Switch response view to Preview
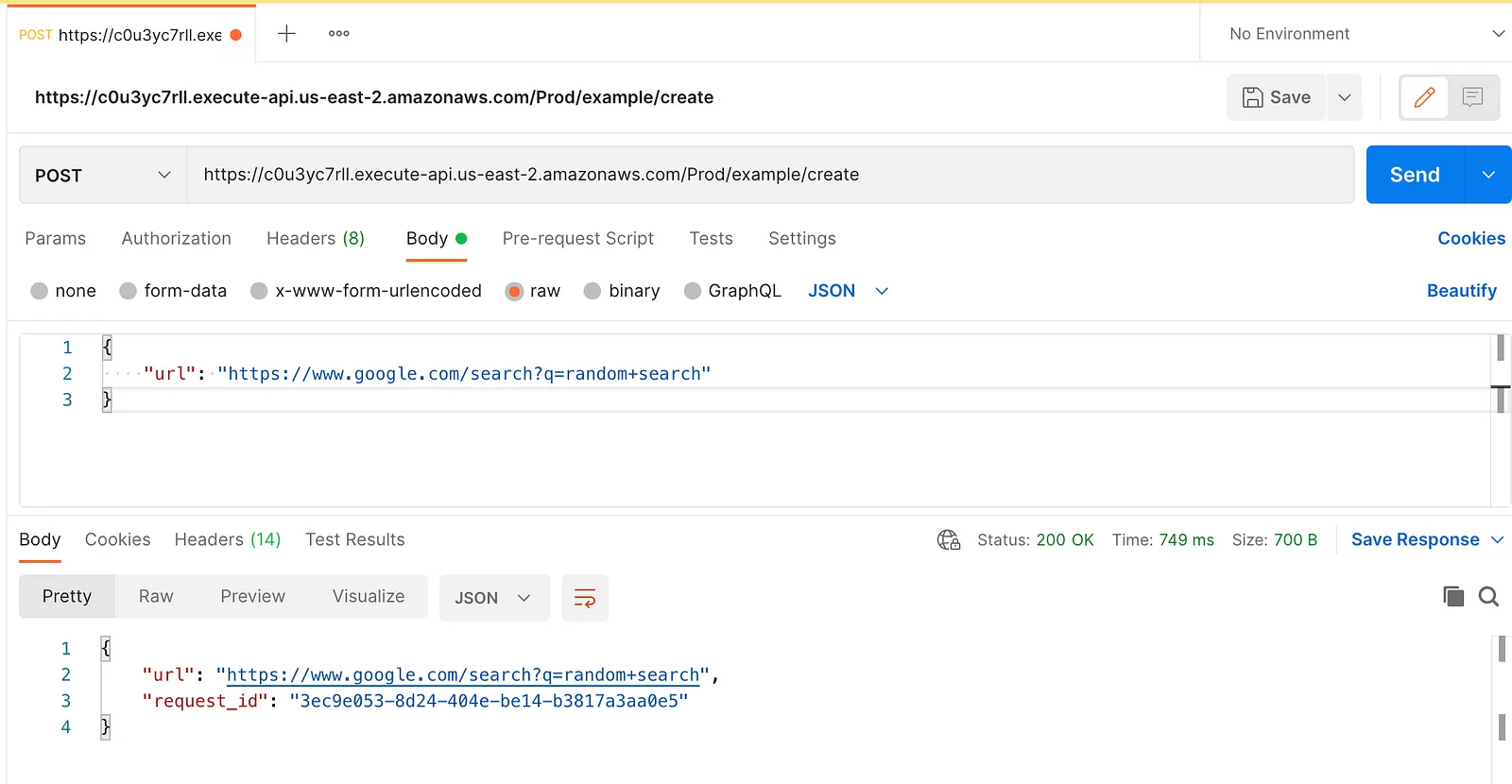1512x784 pixels. click(x=252, y=596)
